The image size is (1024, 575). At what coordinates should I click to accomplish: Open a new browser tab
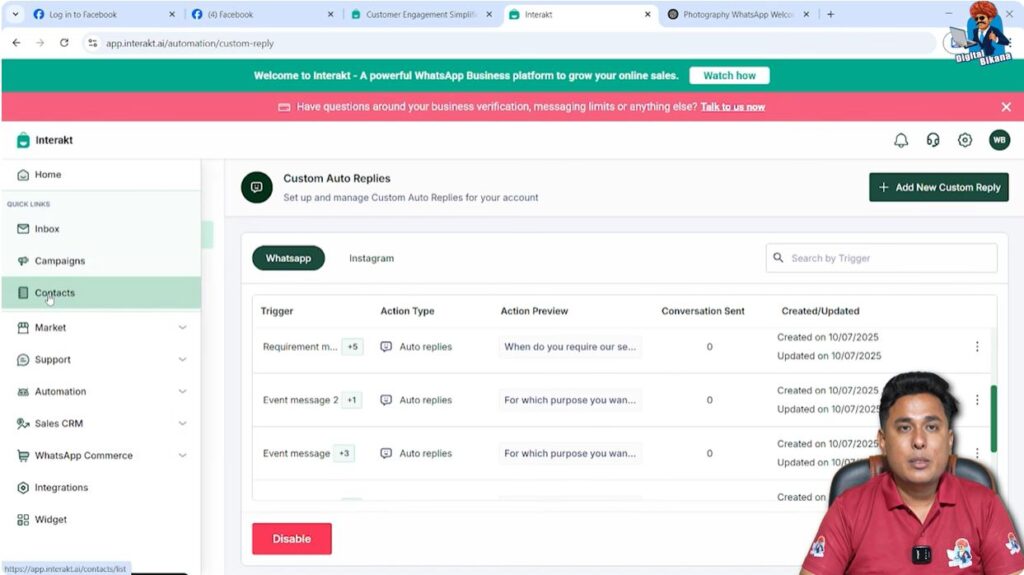pos(831,14)
